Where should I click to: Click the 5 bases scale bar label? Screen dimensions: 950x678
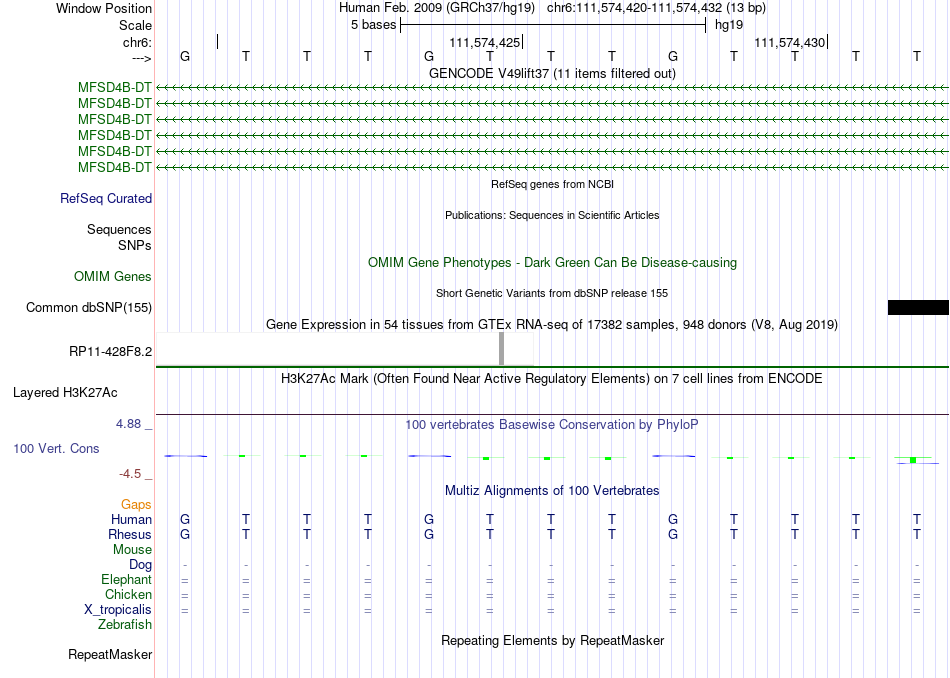373,25
